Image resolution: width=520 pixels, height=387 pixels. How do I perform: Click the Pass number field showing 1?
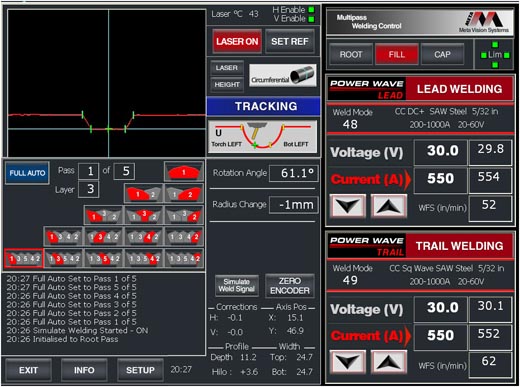click(x=88, y=171)
